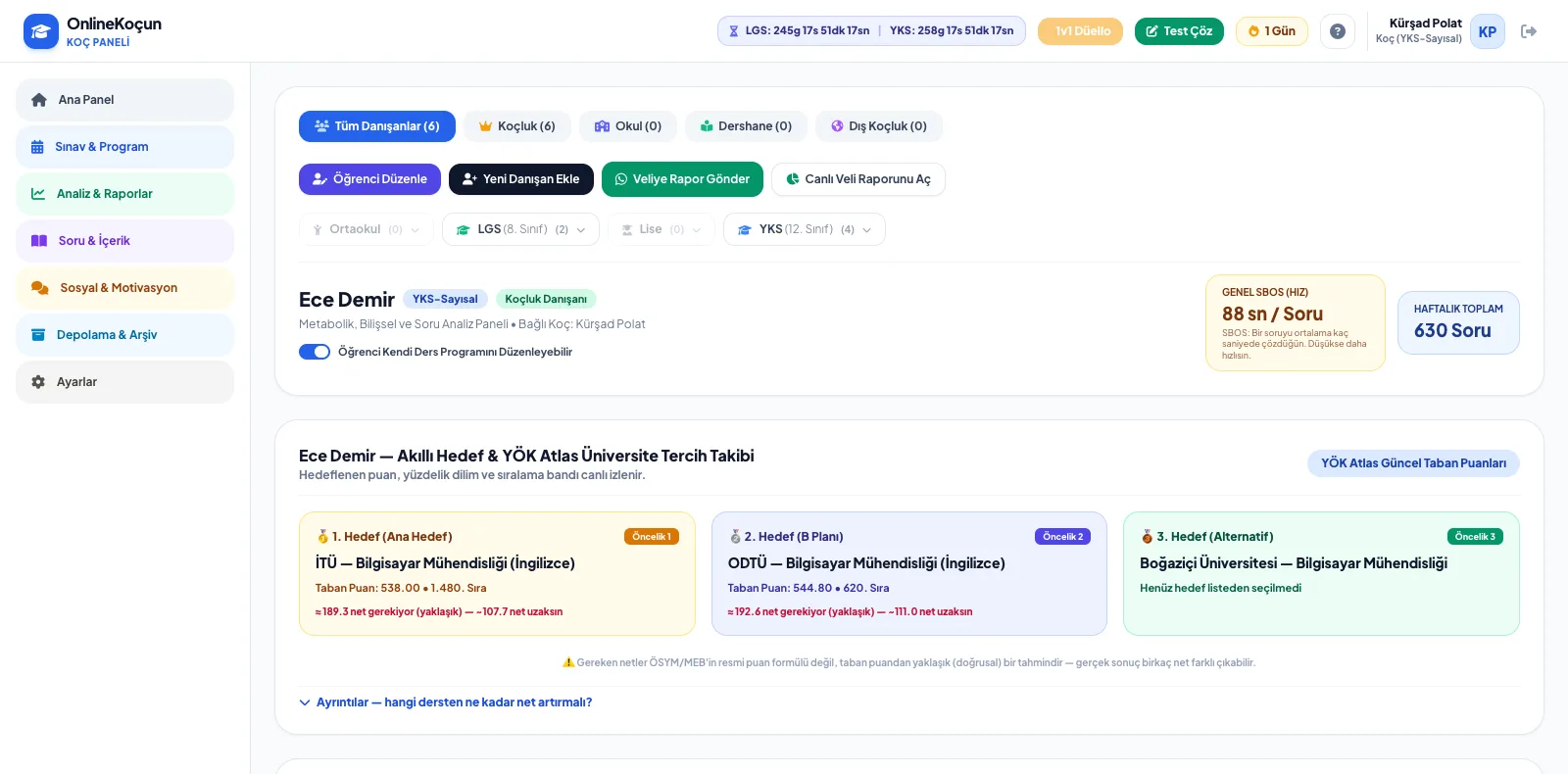Switch to the Okul (0) tab

coord(628,126)
